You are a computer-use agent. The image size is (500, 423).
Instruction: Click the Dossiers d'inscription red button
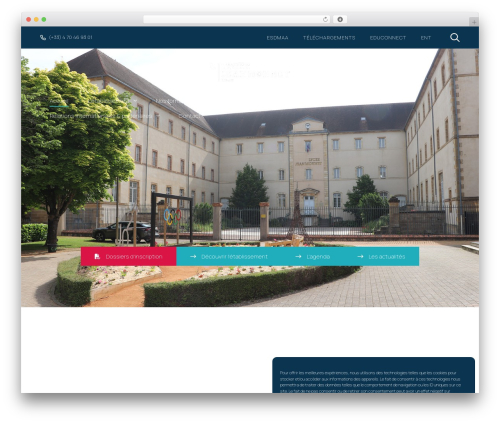tap(129, 256)
